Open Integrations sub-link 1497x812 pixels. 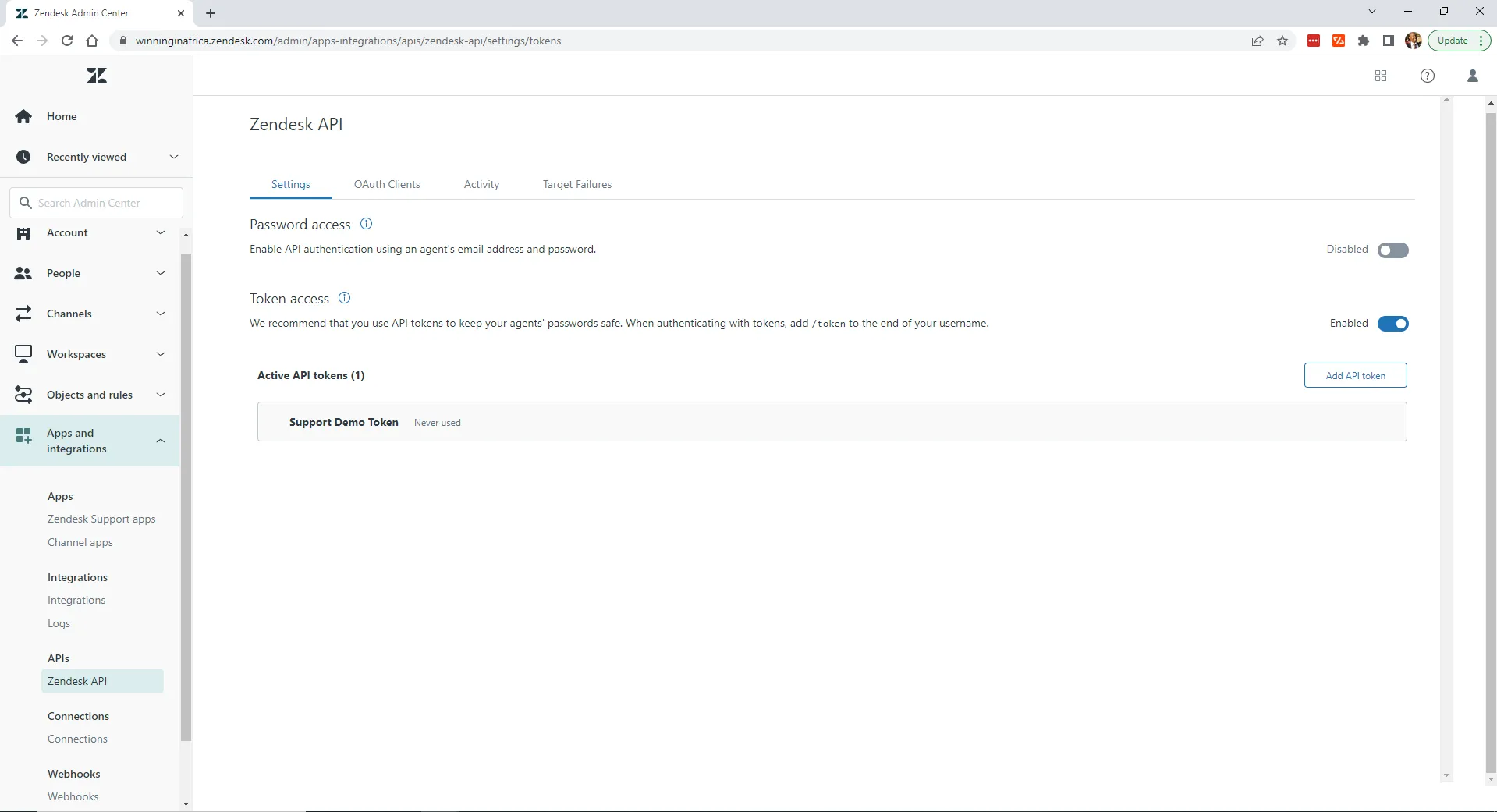pos(76,600)
